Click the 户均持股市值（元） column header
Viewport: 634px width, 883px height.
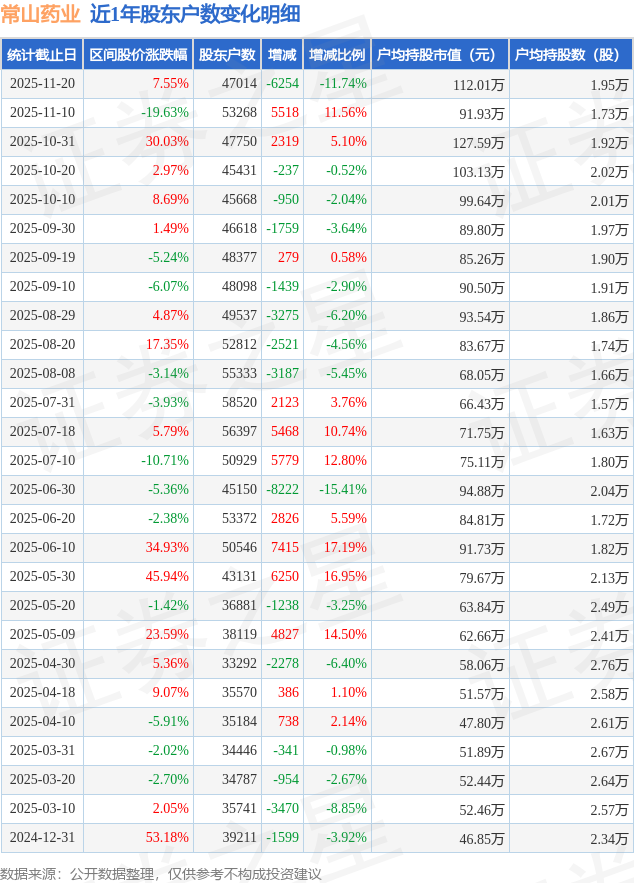pos(439,55)
